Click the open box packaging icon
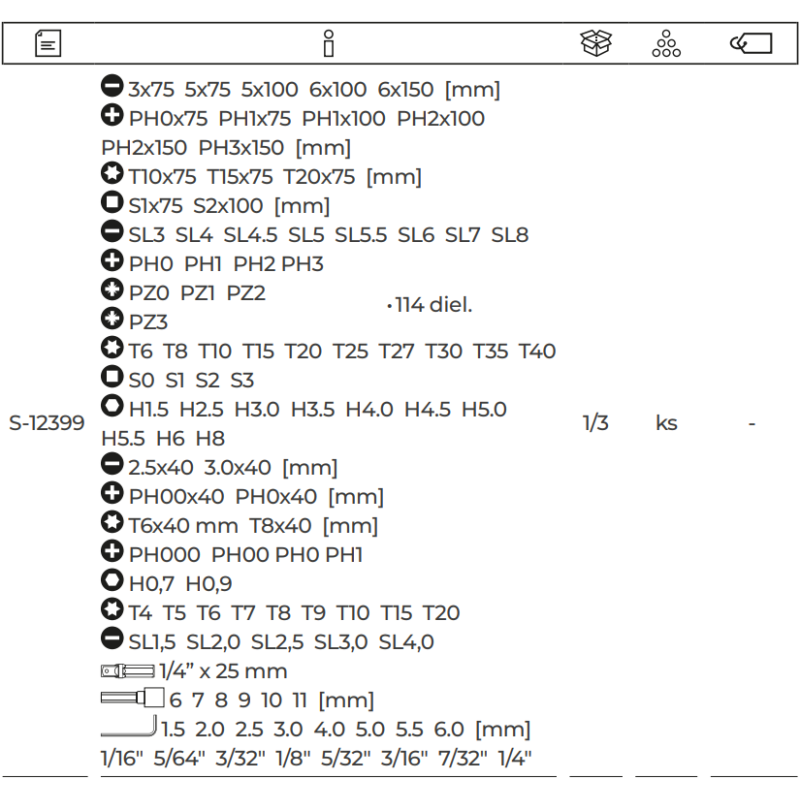The height and width of the screenshot is (800, 800). 596,44
